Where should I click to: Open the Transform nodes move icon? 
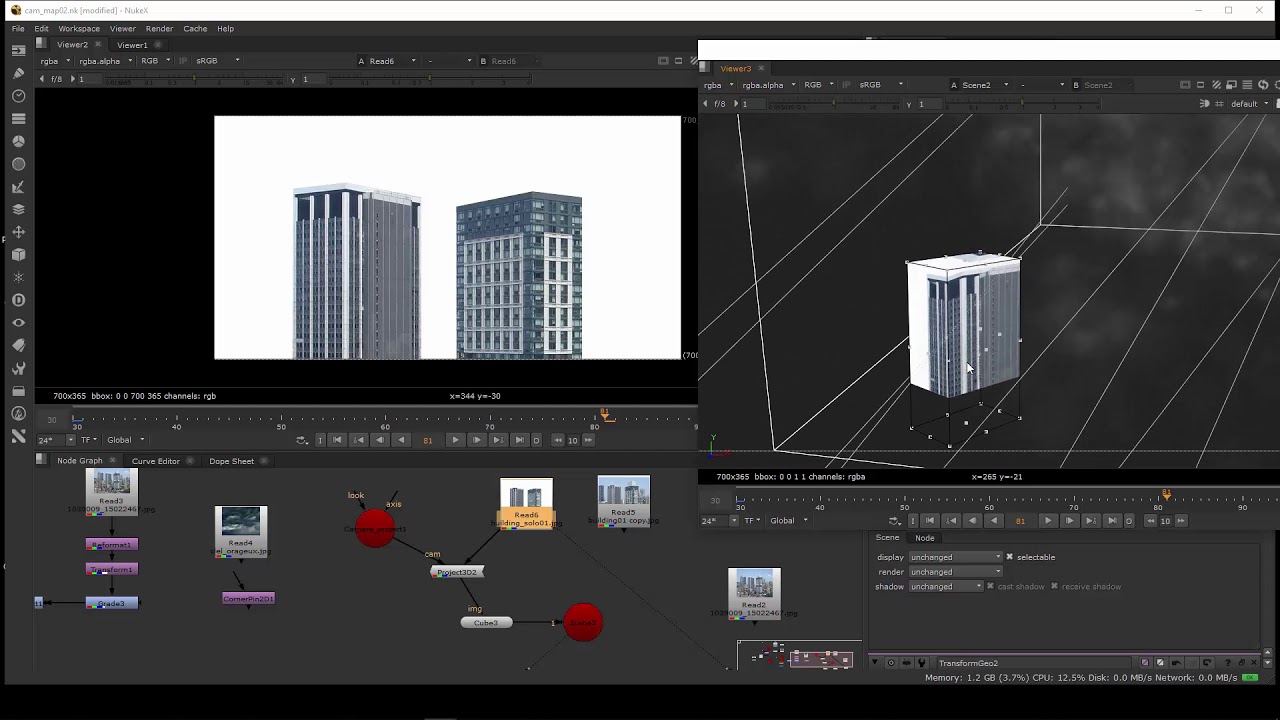pos(18,232)
